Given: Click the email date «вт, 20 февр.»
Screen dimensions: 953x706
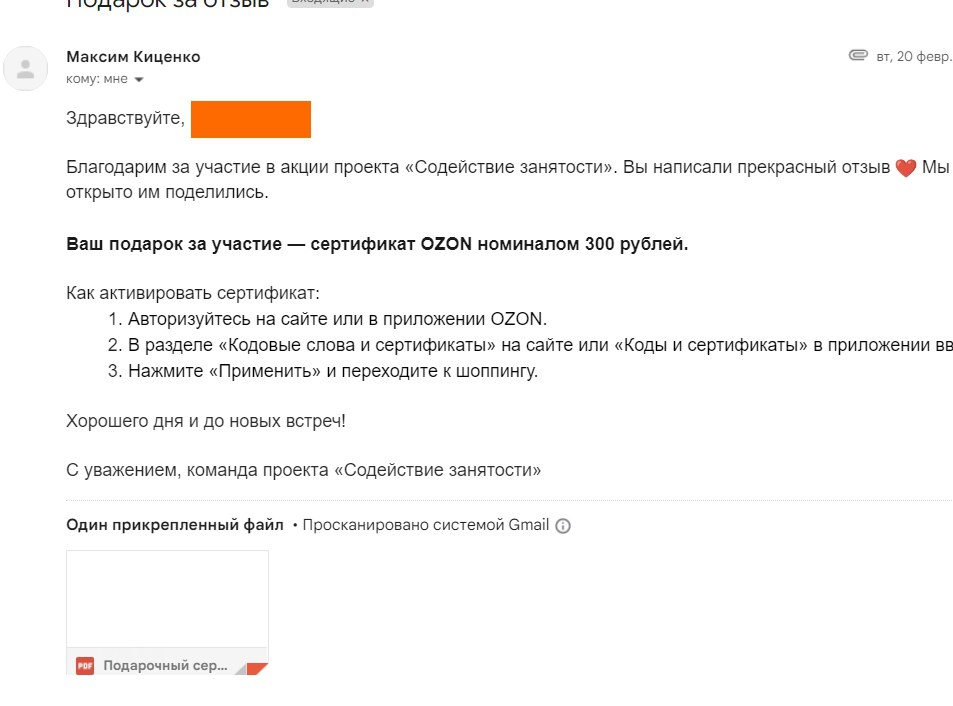Looking at the screenshot, I should pyautogui.click(x=914, y=57).
